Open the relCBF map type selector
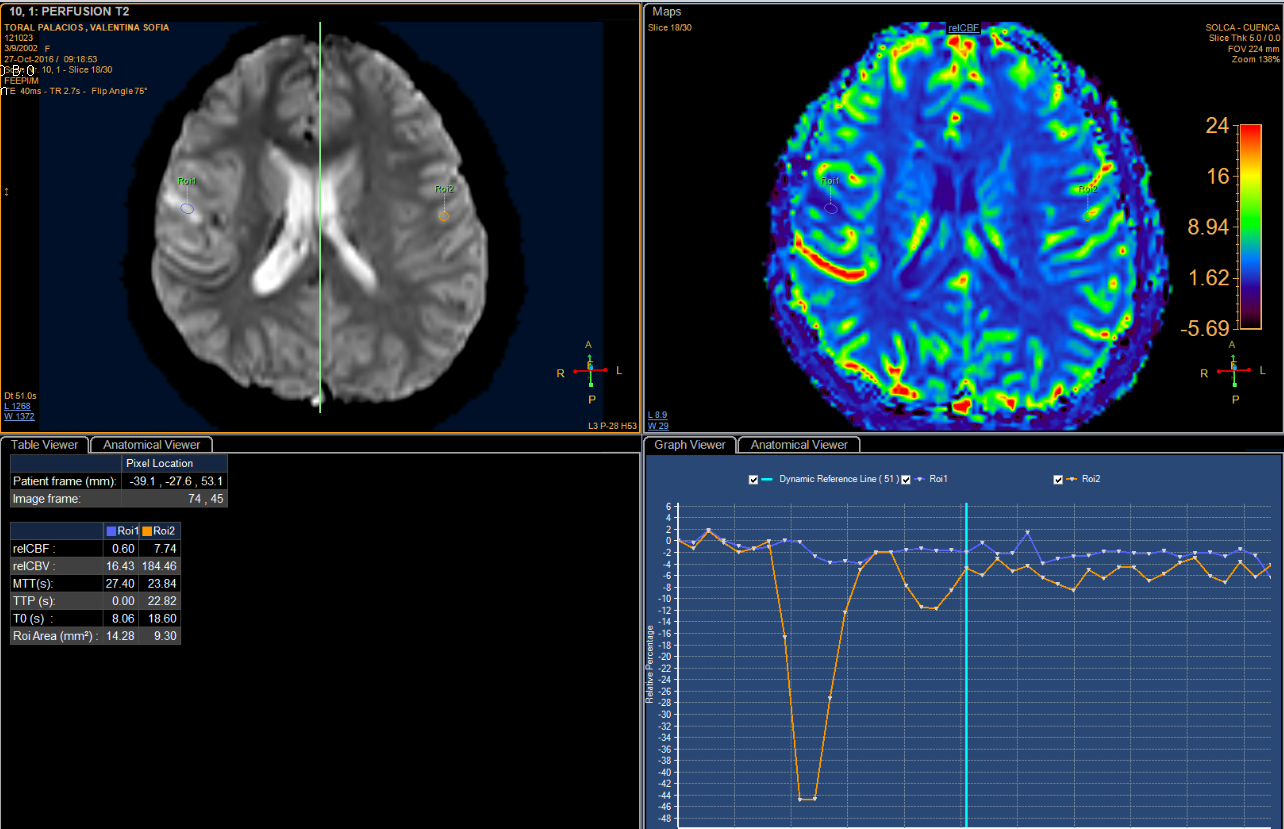The image size is (1284, 829). pyautogui.click(x=963, y=29)
